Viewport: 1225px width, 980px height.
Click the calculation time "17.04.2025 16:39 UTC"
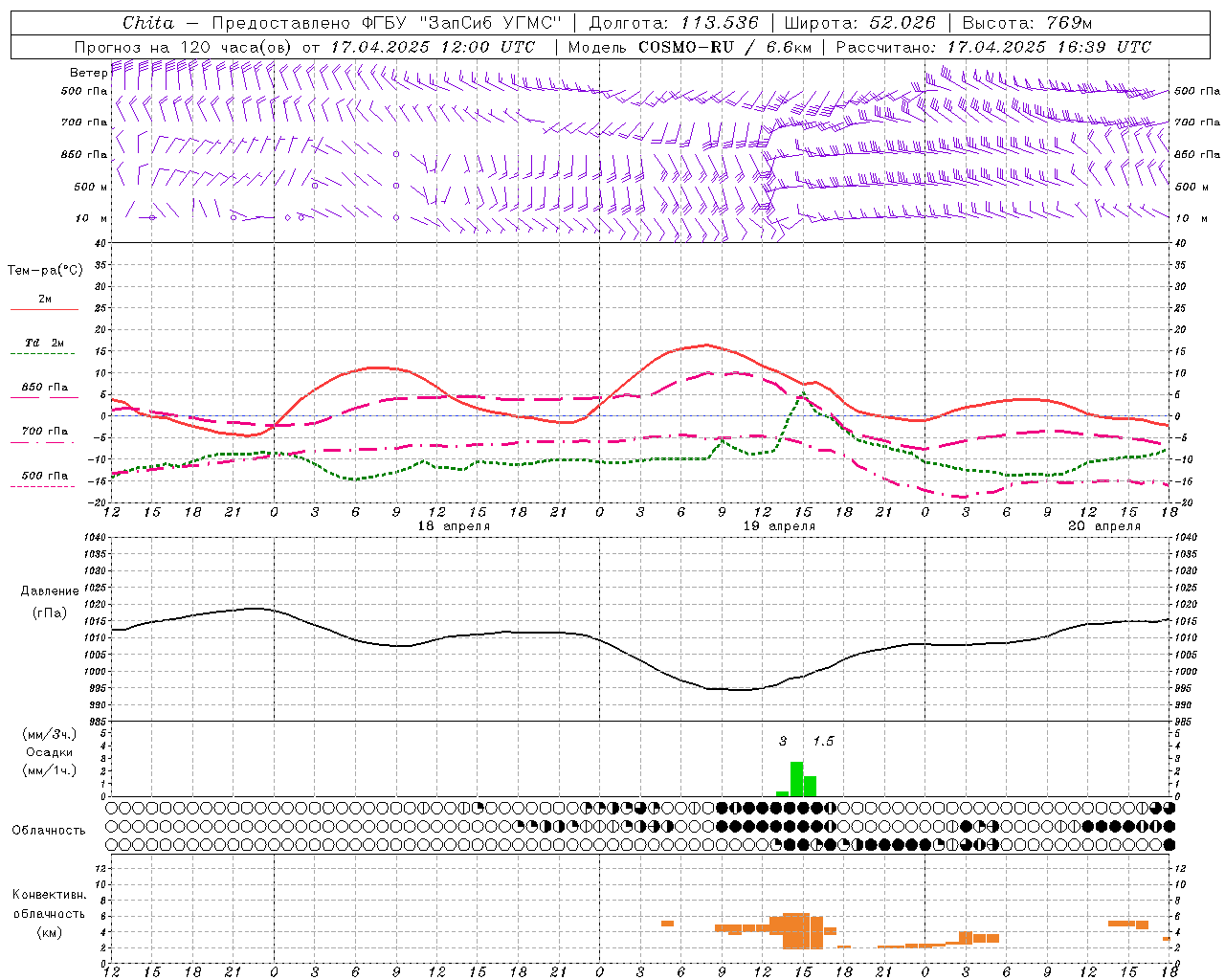click(x=1049, y=47)
